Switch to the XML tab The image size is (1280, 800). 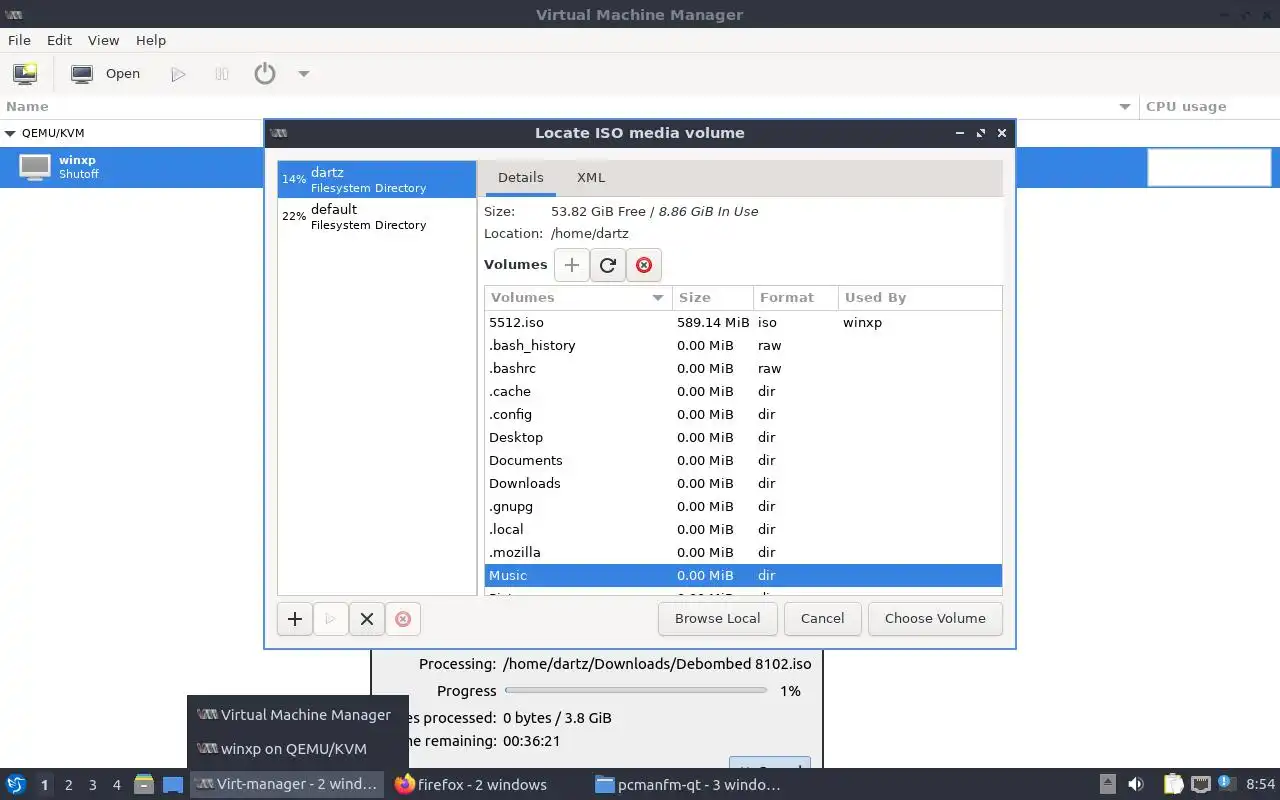tap(591, 177)
